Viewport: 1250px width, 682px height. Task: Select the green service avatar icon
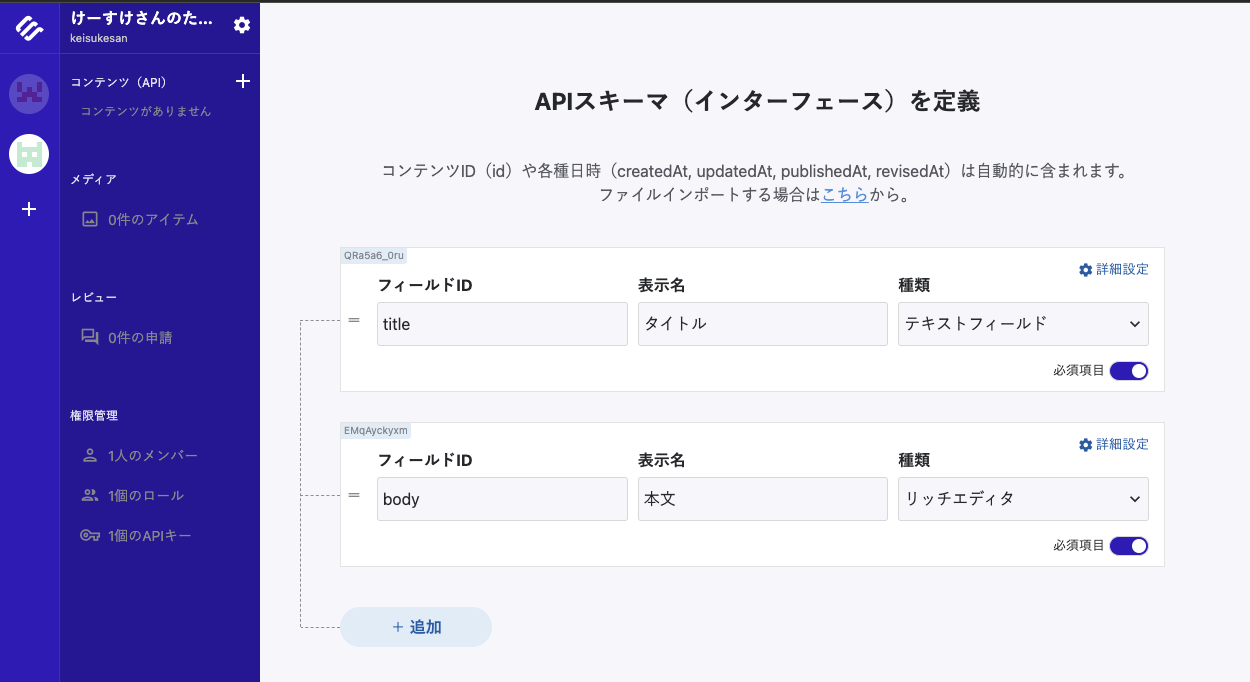[x=29, y=154]
